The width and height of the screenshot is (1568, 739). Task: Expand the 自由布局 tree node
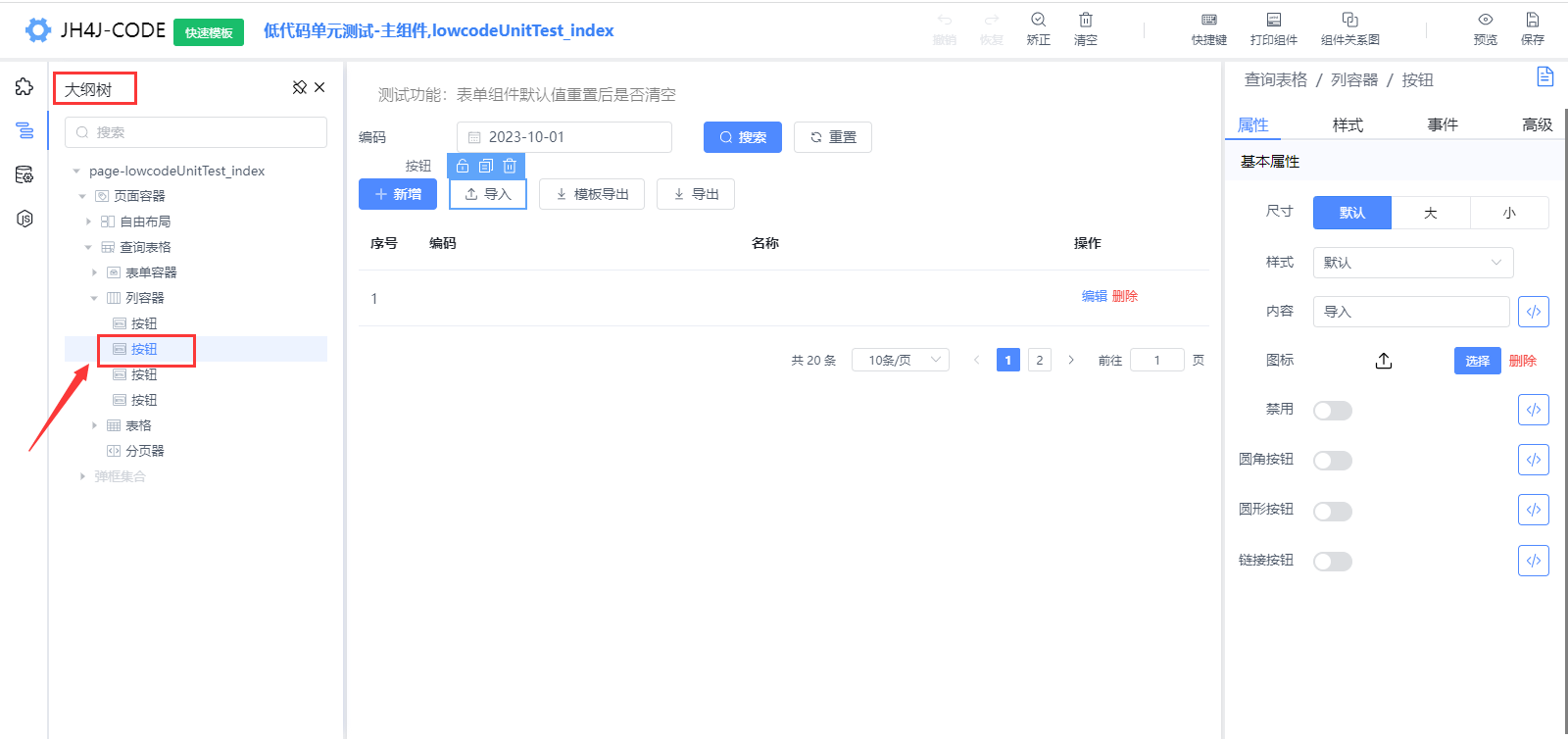tap(88, 222)
